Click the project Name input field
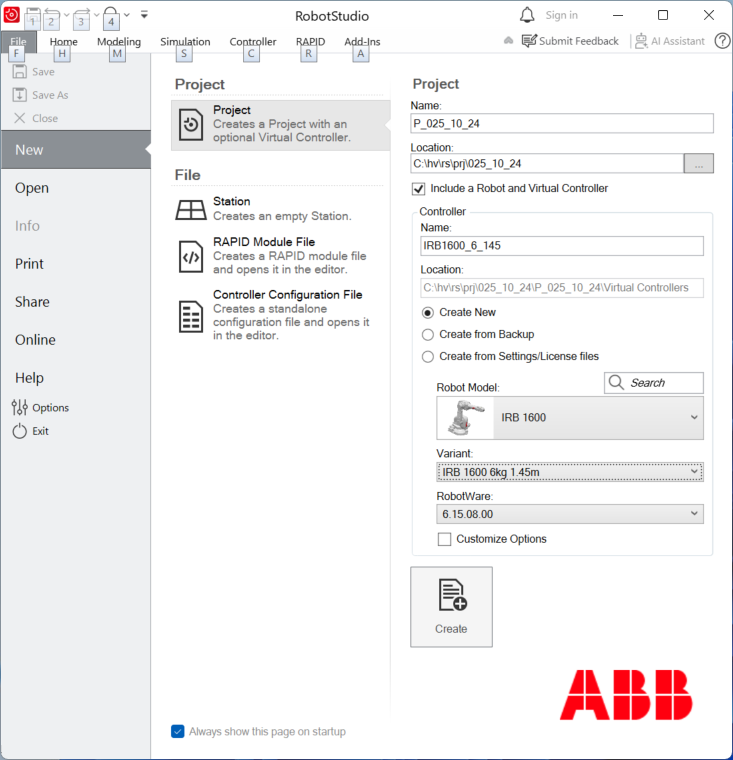The height and width of the screenshot is (760, 733). (x=561, y=124)
